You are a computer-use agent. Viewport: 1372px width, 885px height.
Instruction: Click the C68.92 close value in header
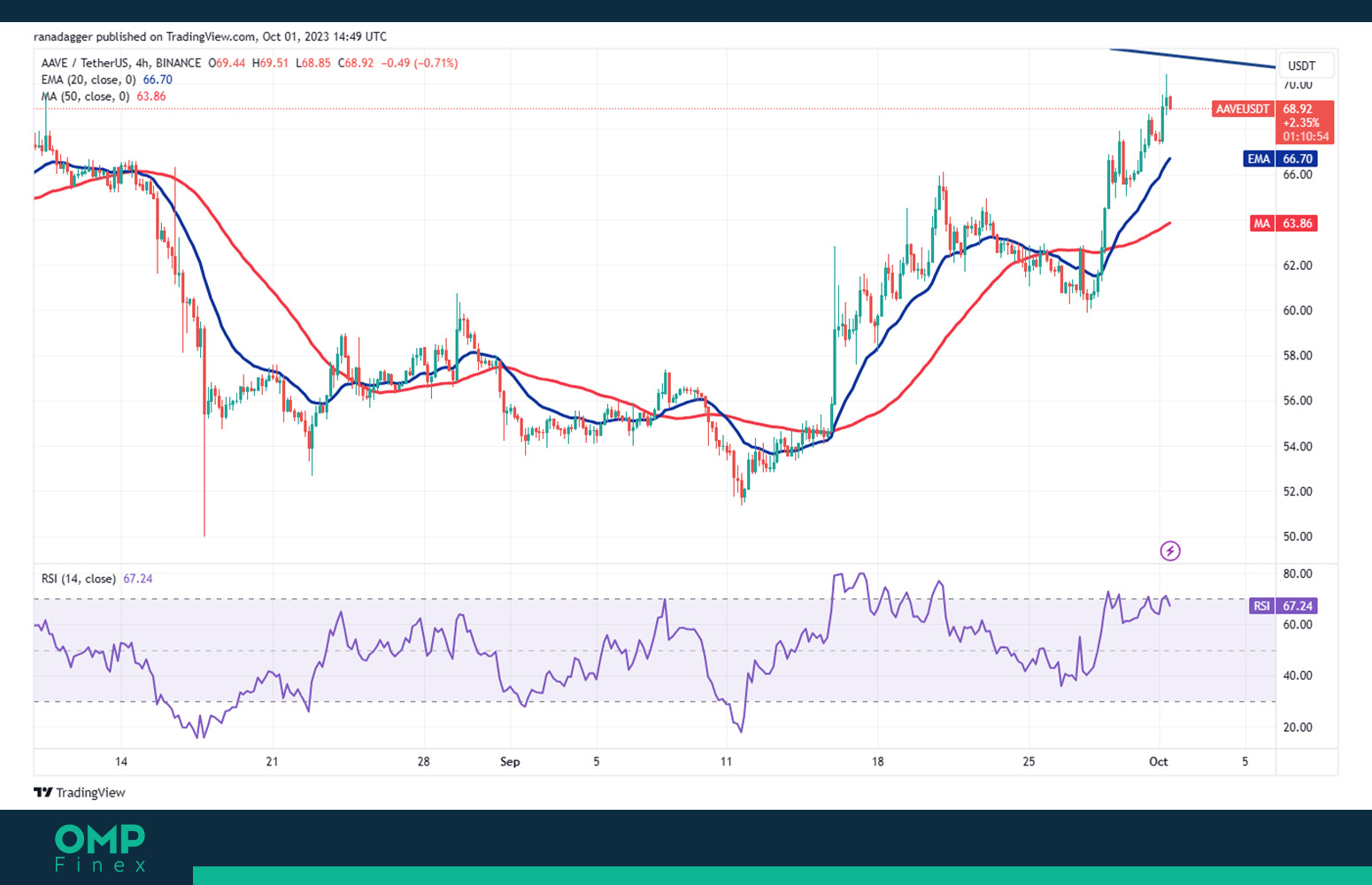[356, 63]
